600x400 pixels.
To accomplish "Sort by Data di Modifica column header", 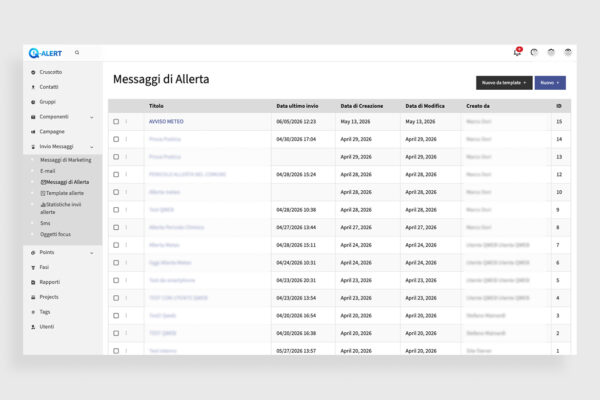I will (x=425, y=106).
